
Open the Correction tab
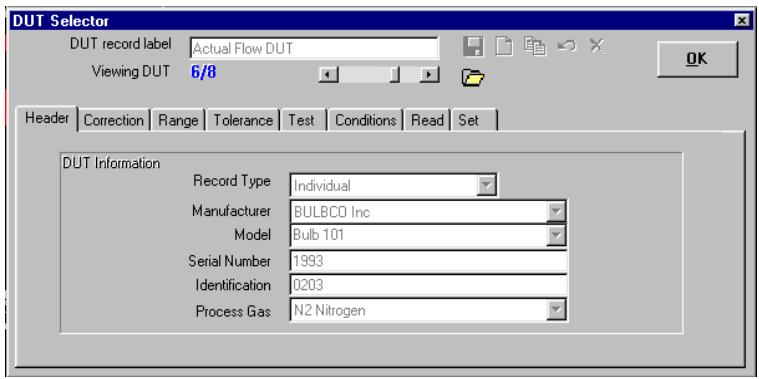[x=114, y=121]
